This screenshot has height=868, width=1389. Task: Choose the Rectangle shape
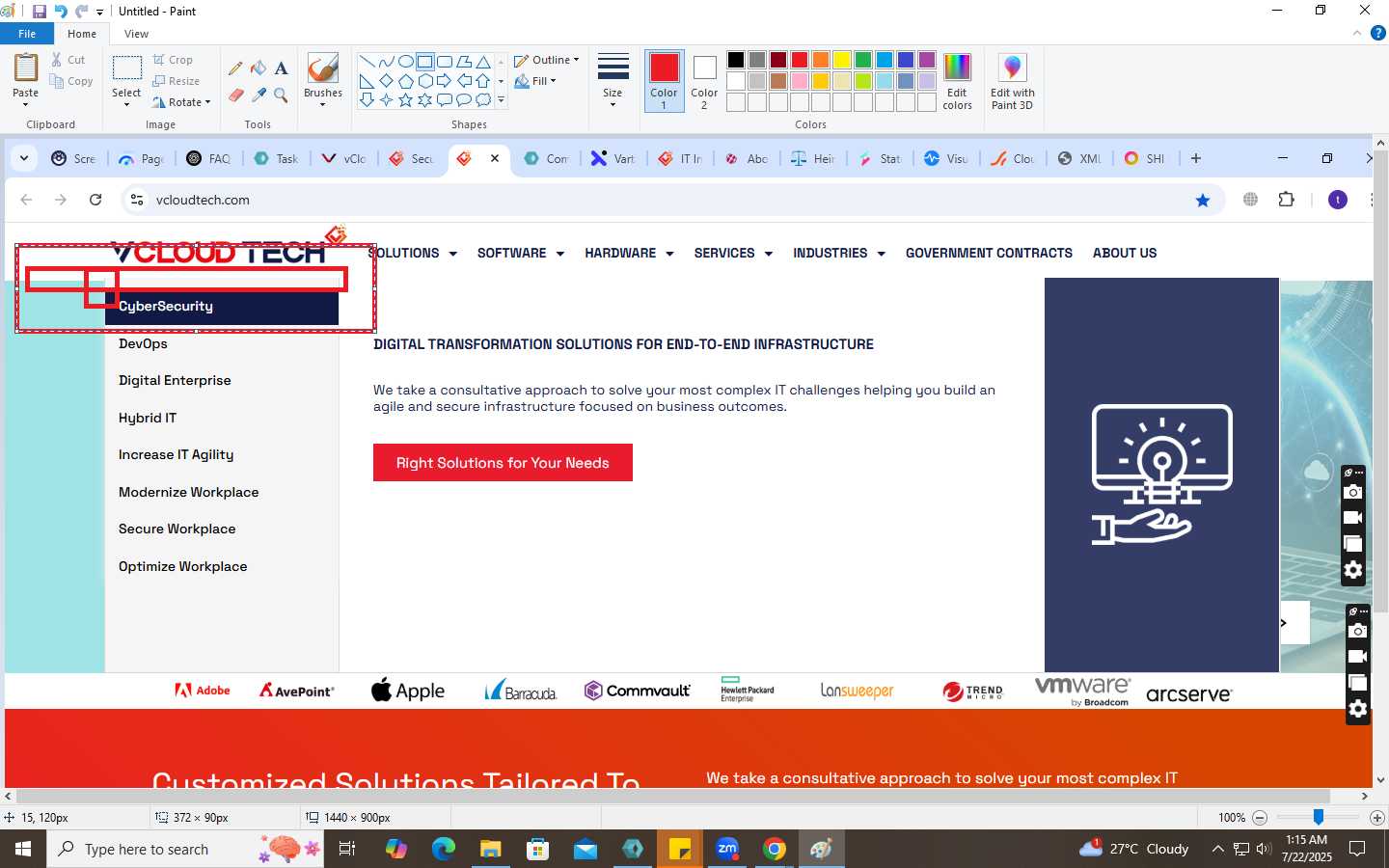click(424, 62)
